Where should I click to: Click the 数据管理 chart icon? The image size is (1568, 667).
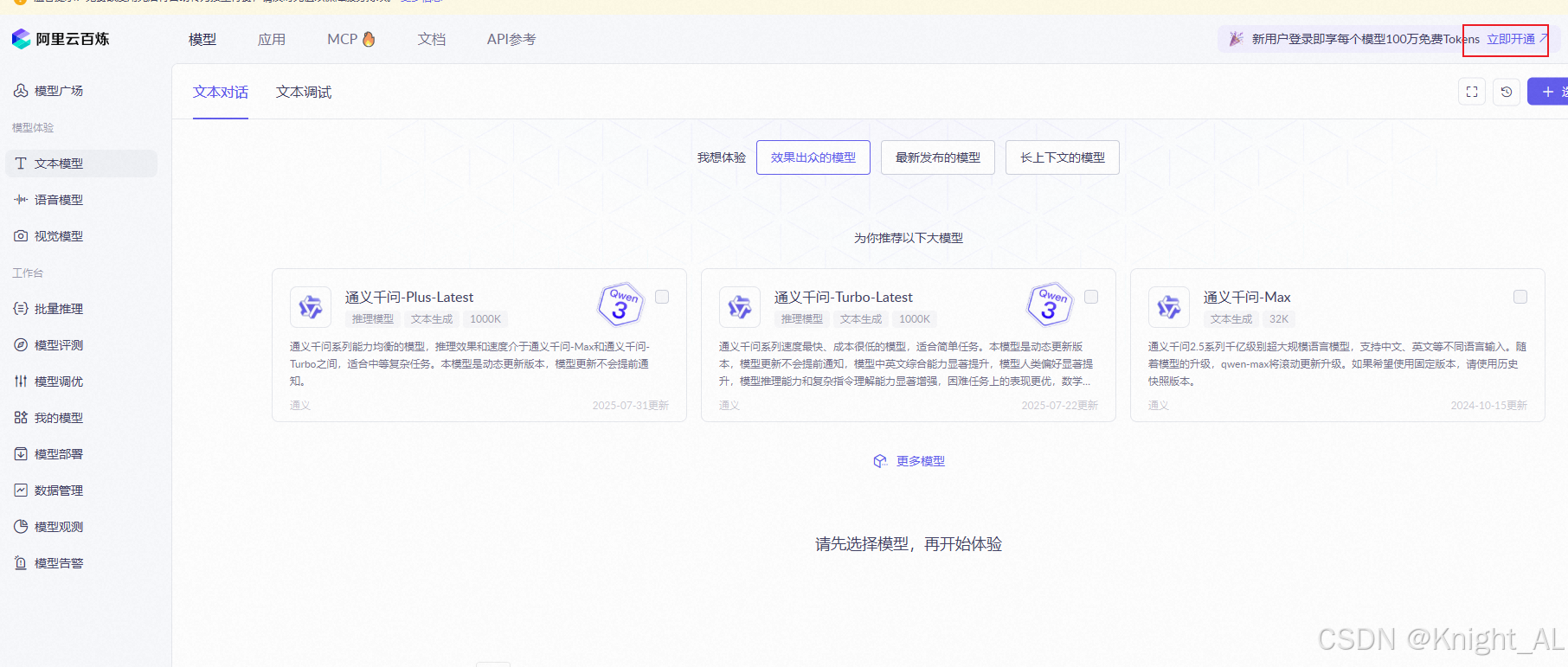[x=21, y=491]
